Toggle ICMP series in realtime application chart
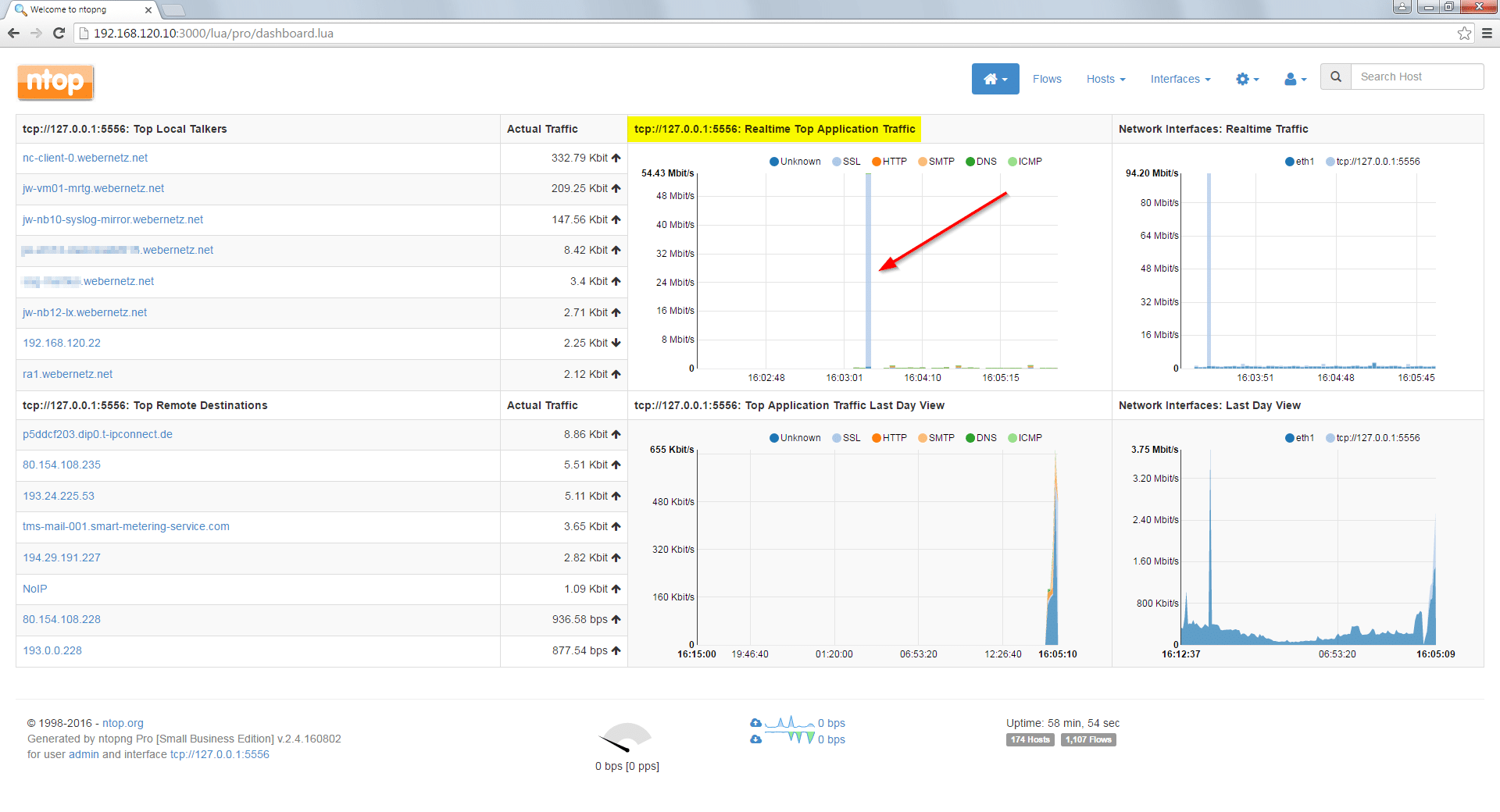Image resolution: width=1500 pixels, height=812 pixels. click(x=1025, y=162)
